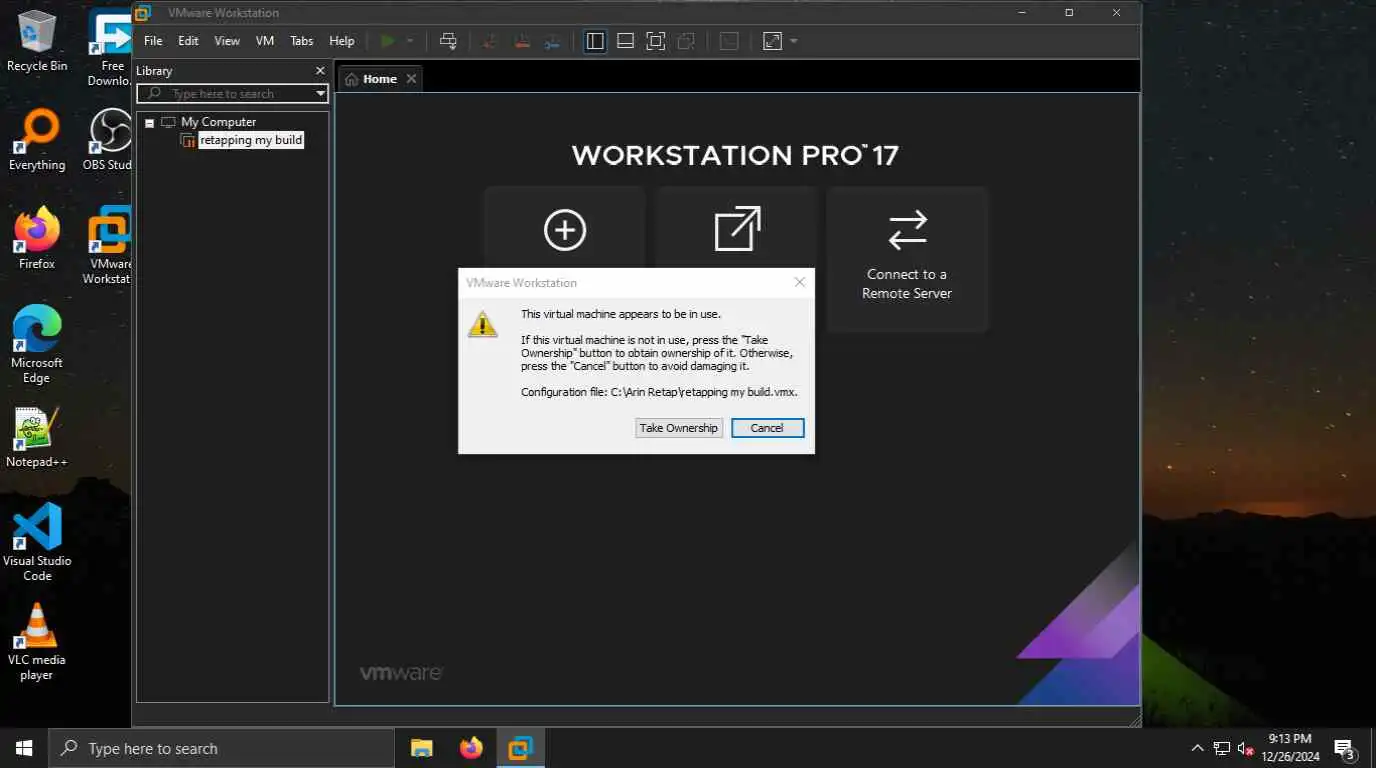1376x768 pixels.
Task: Click the yellow warning triangle icon
Action: click(x=483, y=323)
